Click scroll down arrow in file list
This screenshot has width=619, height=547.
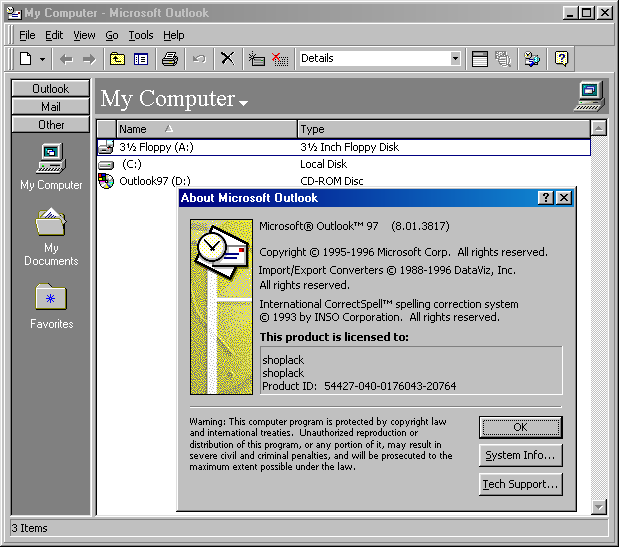(599, 507)
